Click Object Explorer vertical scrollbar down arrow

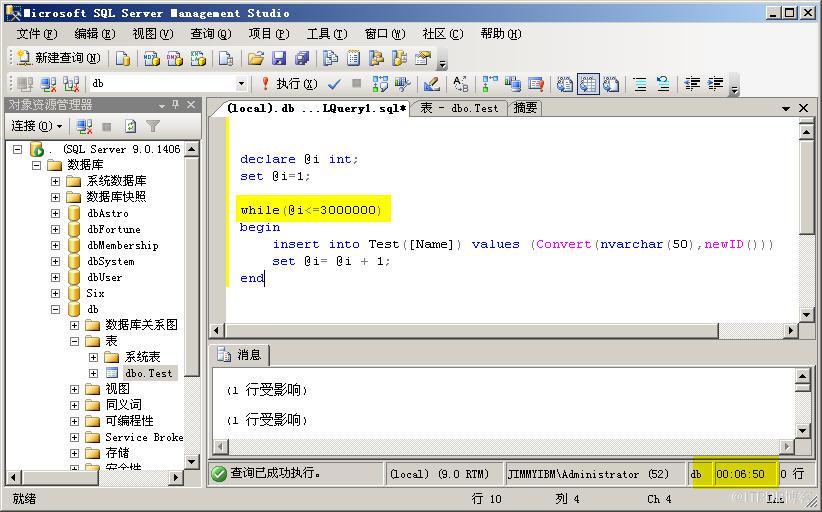[x=192, y=462]
